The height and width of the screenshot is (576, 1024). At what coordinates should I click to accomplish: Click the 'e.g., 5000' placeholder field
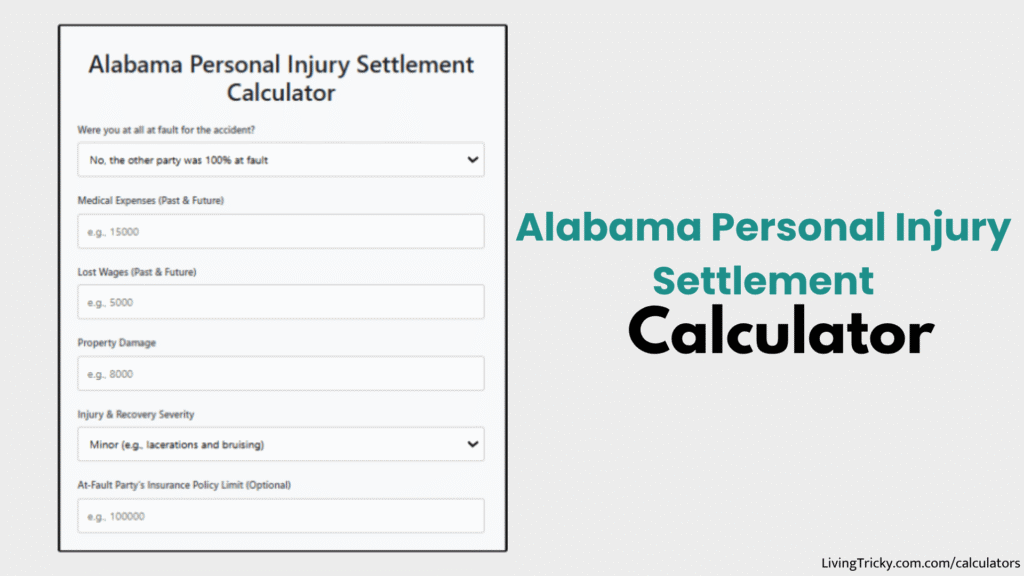(x=280, y=301)
